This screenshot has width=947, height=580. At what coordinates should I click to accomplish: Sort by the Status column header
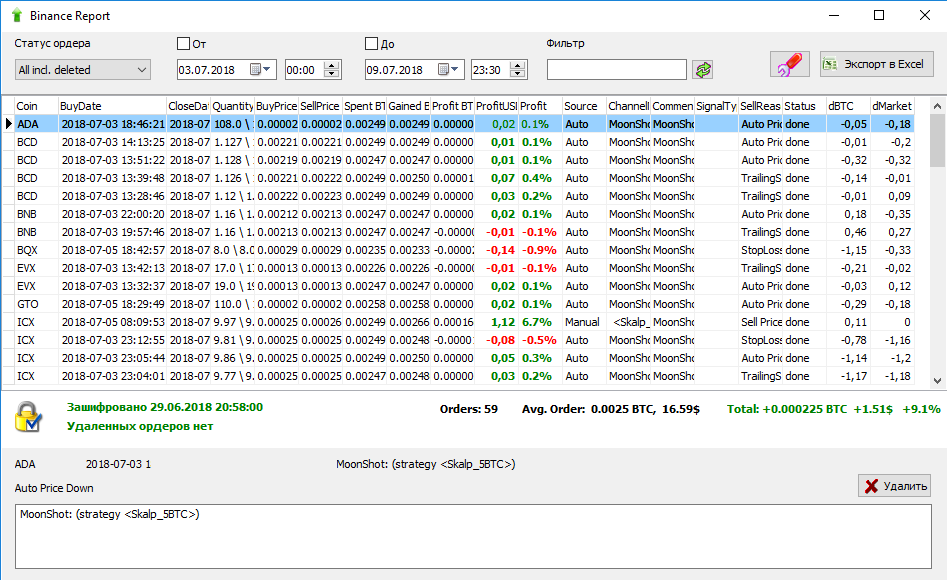(804, 106)
